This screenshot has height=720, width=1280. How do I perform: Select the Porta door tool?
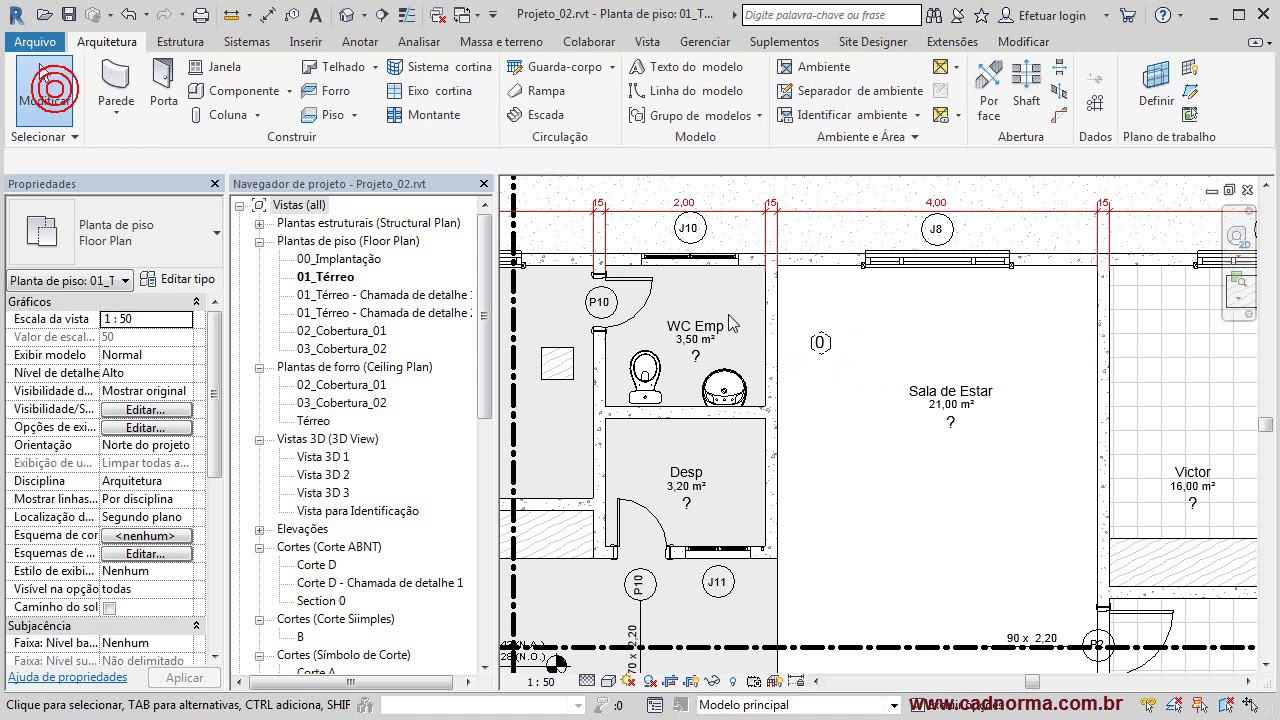(x=163, y=85)
